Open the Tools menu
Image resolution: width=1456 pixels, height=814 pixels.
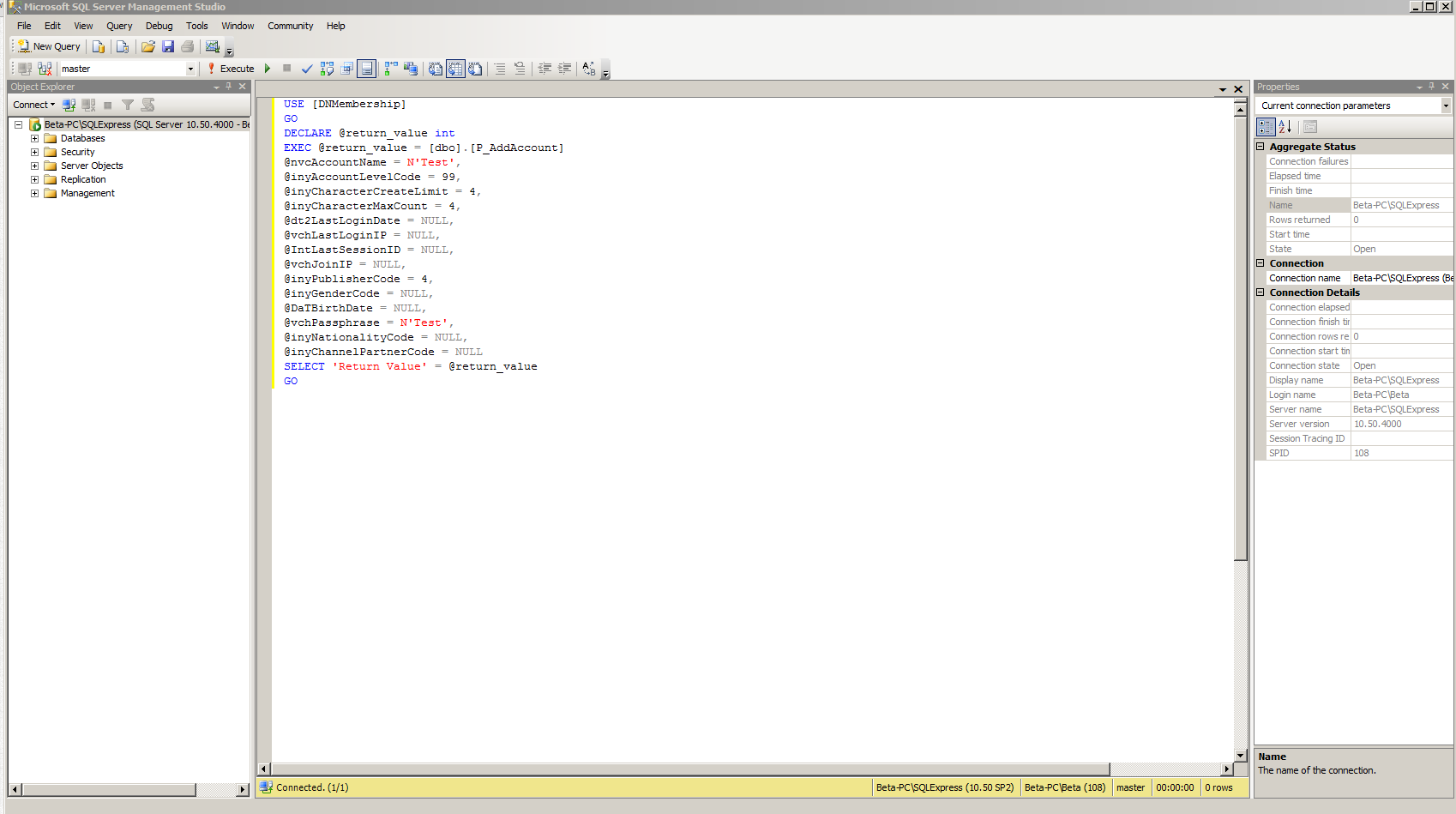(x=197, y=26)
